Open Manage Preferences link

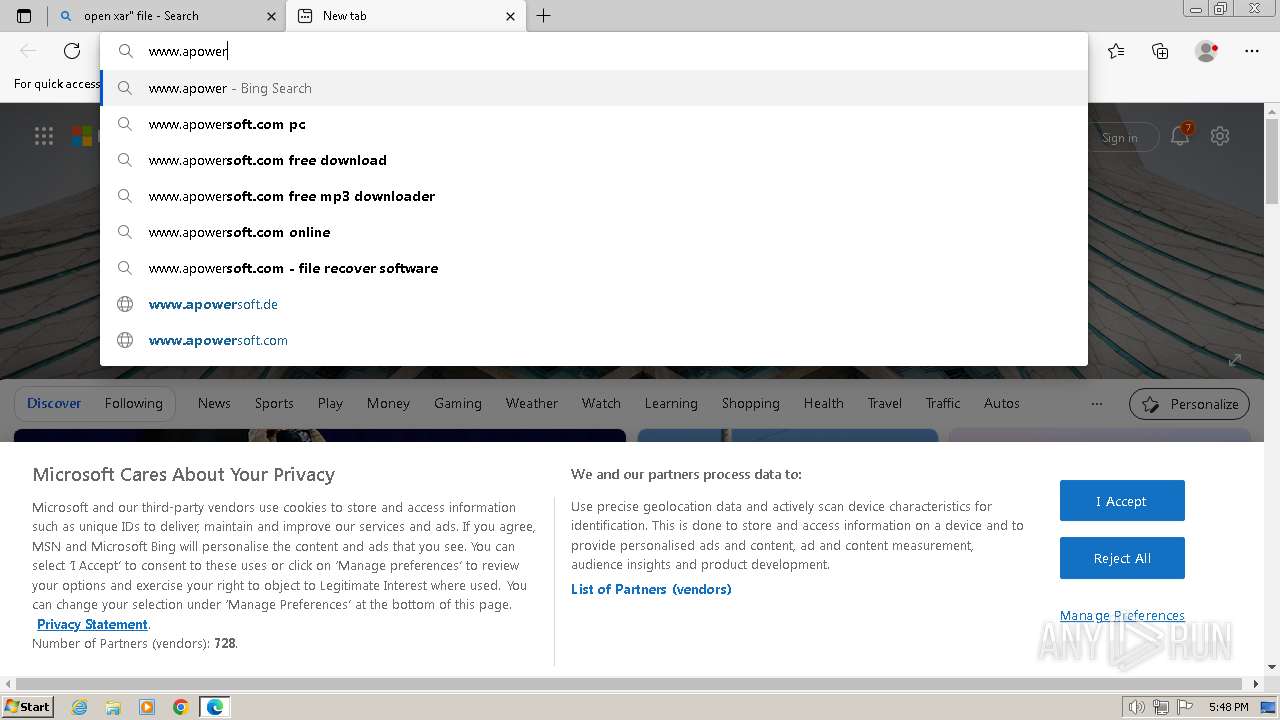(x=1122, y=615)
